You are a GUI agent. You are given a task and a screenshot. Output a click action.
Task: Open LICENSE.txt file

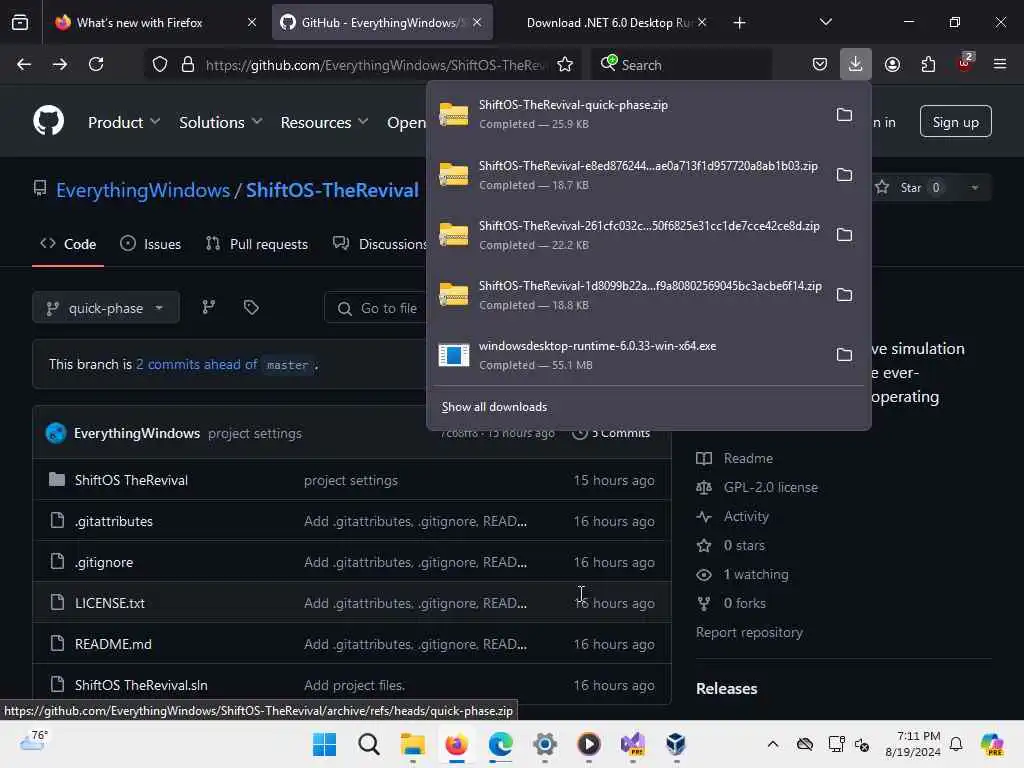(110, 603)
